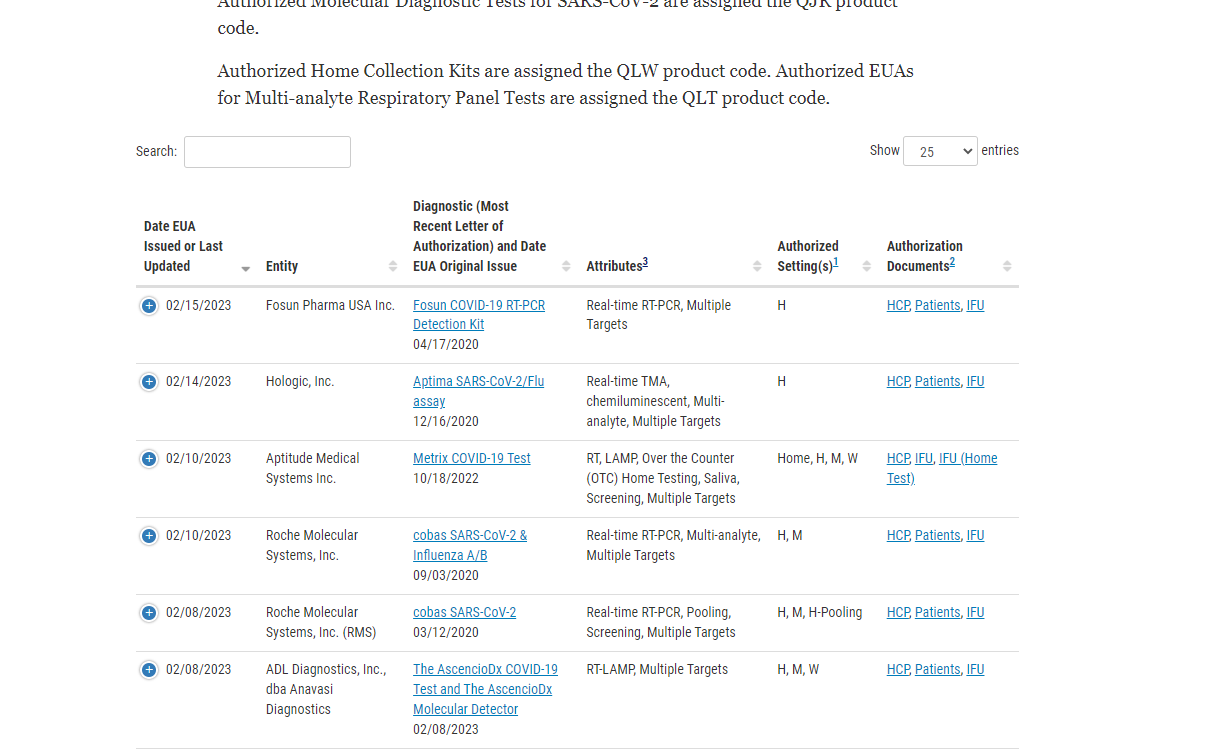
Task: Open Patients document for Hologic
Action: point(937,381)
